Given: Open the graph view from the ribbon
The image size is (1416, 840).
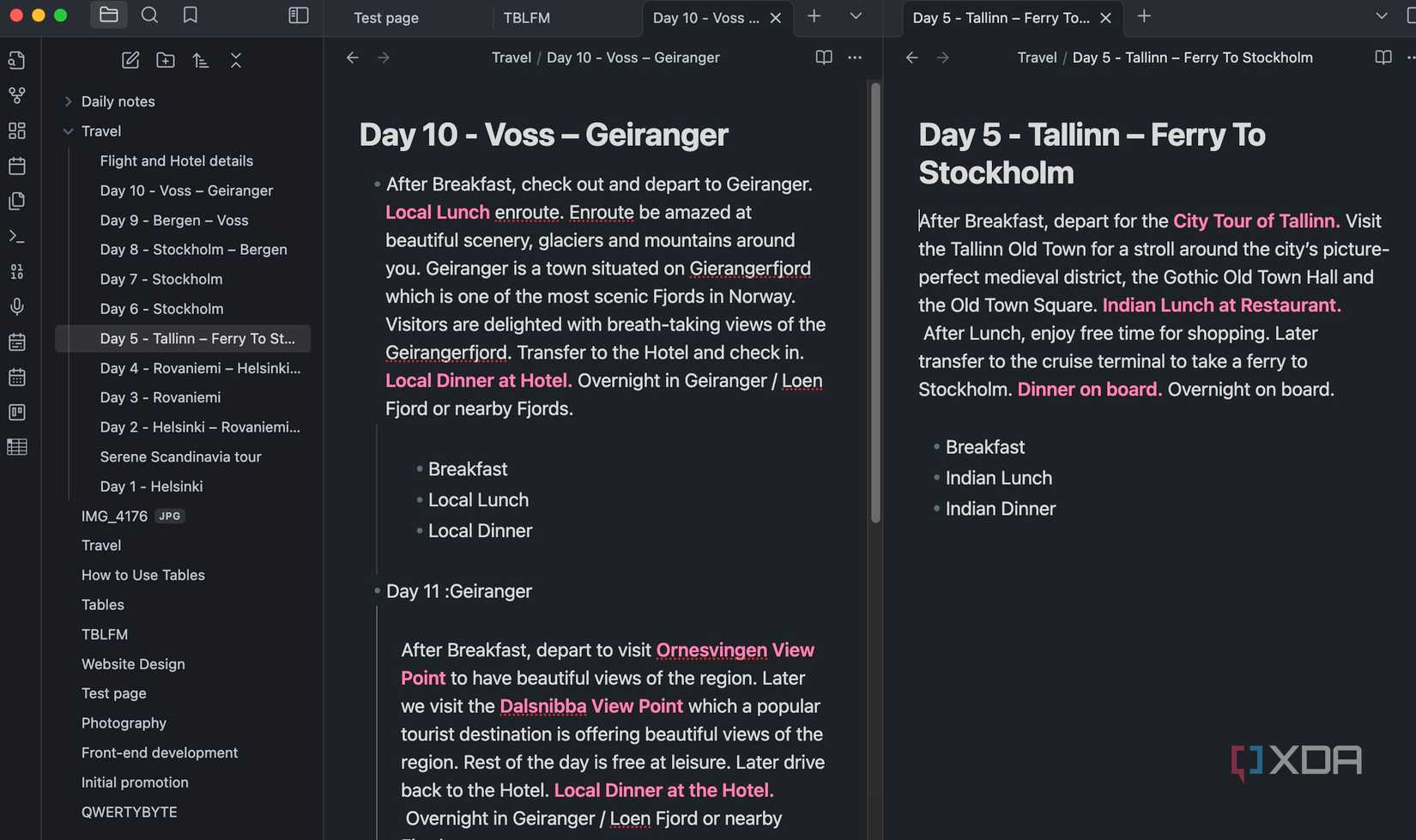Looking at the screenshot, I should [17, 94].
